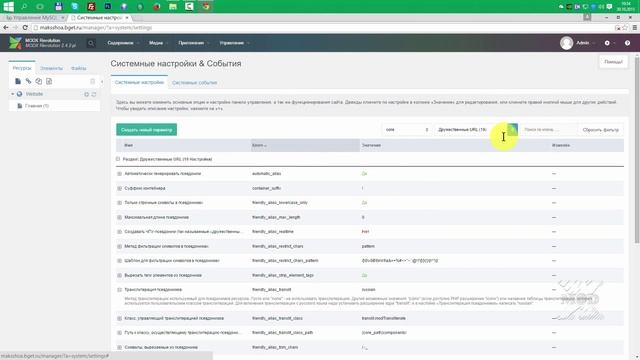640x360 pixels.
Task: Click the Нет value of friendly_alias_realtime
Action: coord(365,232)
